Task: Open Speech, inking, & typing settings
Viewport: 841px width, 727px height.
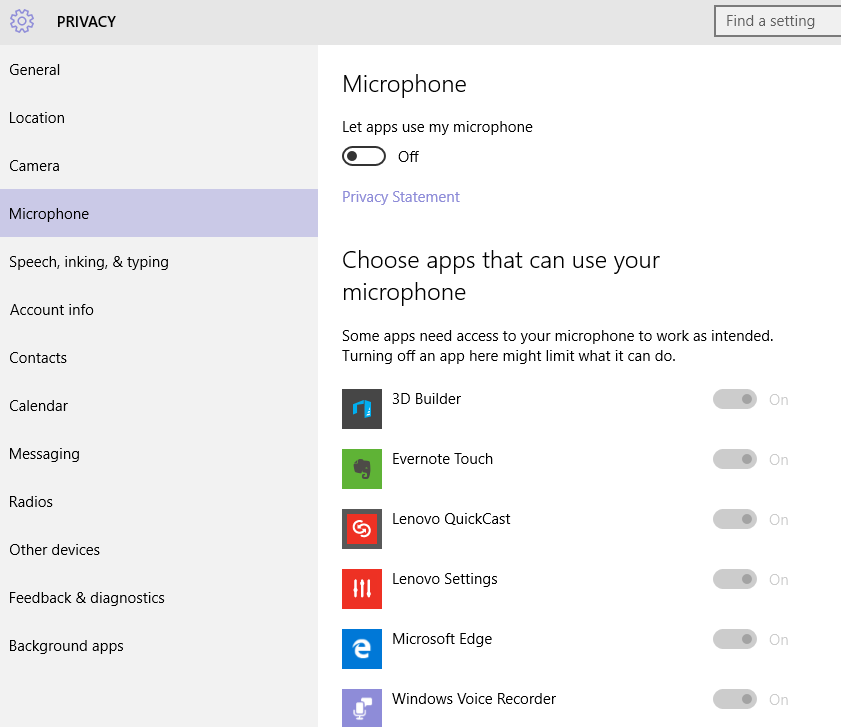Action: pyautogui.click(x=159, y=262)
